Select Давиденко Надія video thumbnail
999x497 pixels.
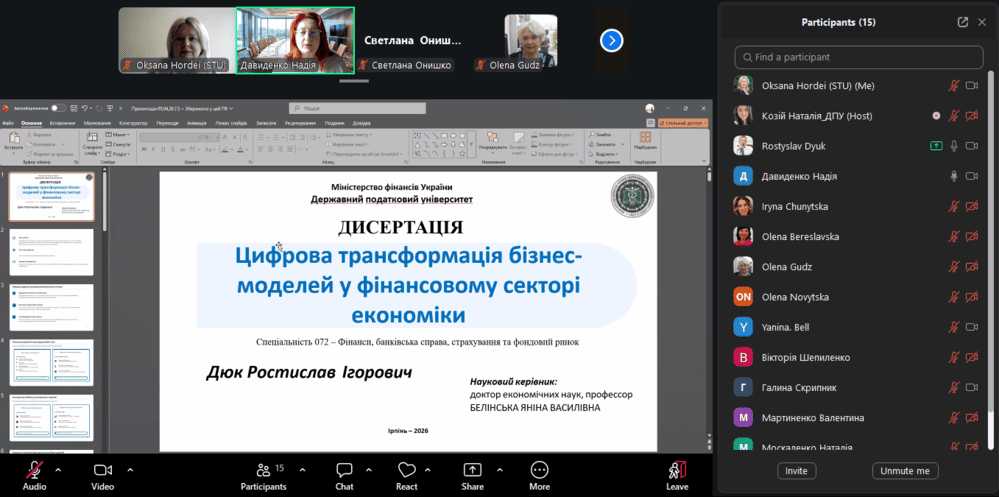(295, 40)
